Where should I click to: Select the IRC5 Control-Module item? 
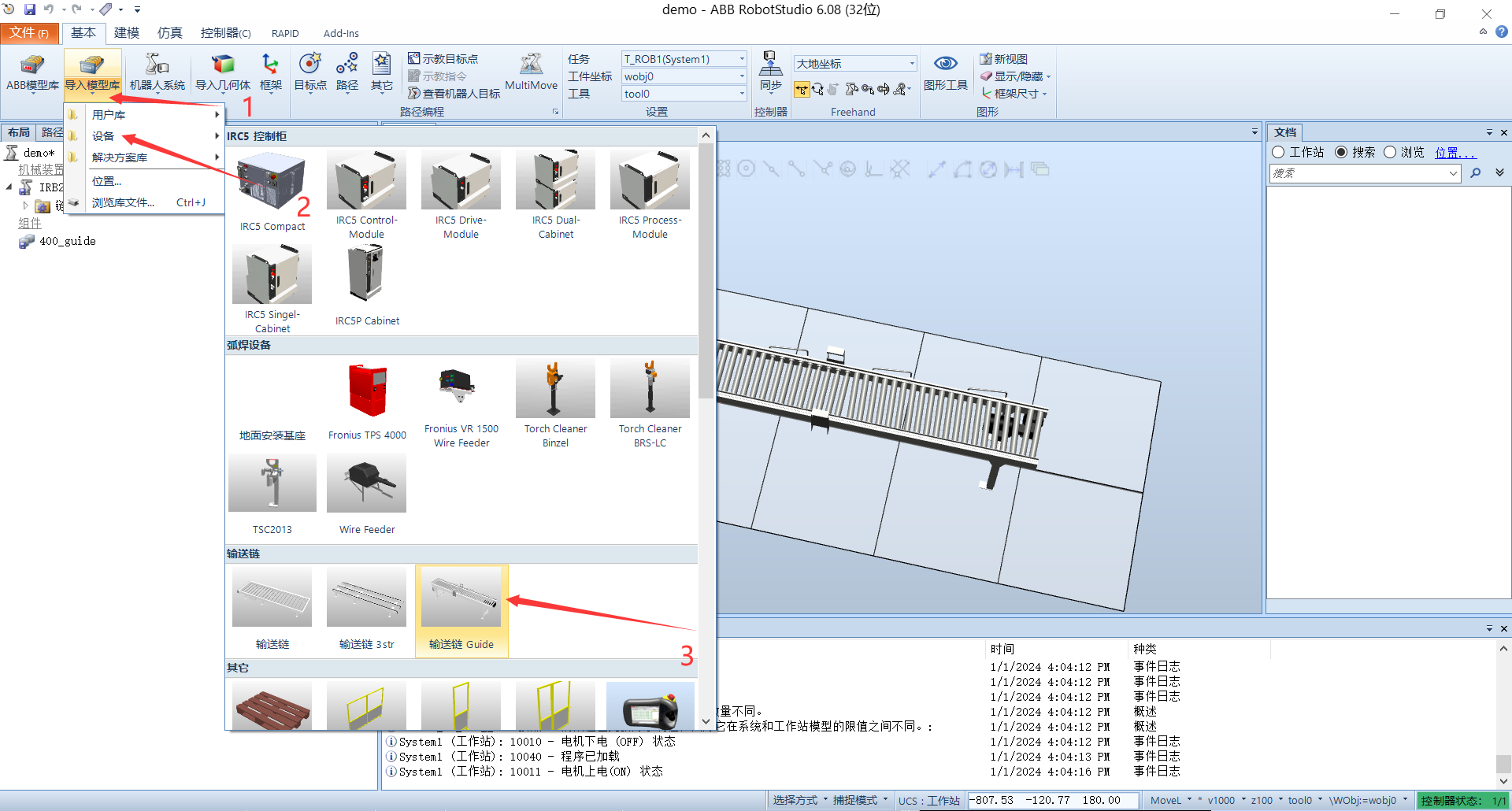tap(366, 194)
